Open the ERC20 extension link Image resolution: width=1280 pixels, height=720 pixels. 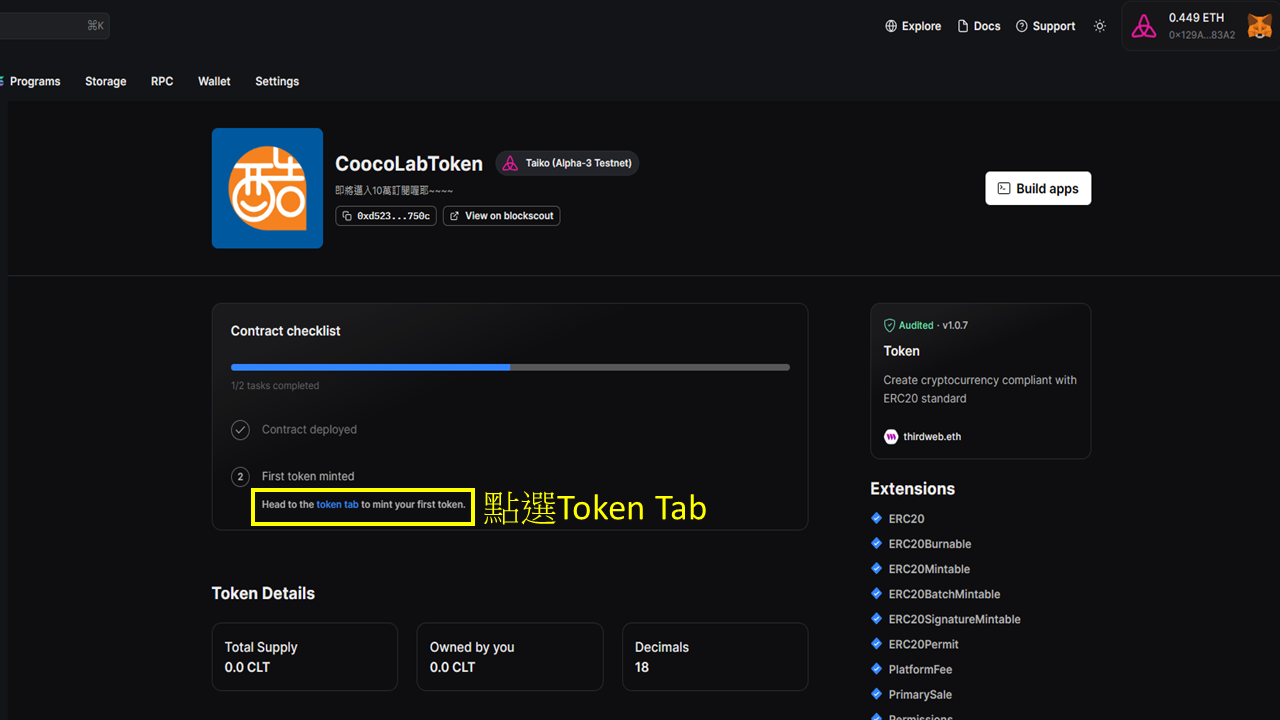[906, 519]
